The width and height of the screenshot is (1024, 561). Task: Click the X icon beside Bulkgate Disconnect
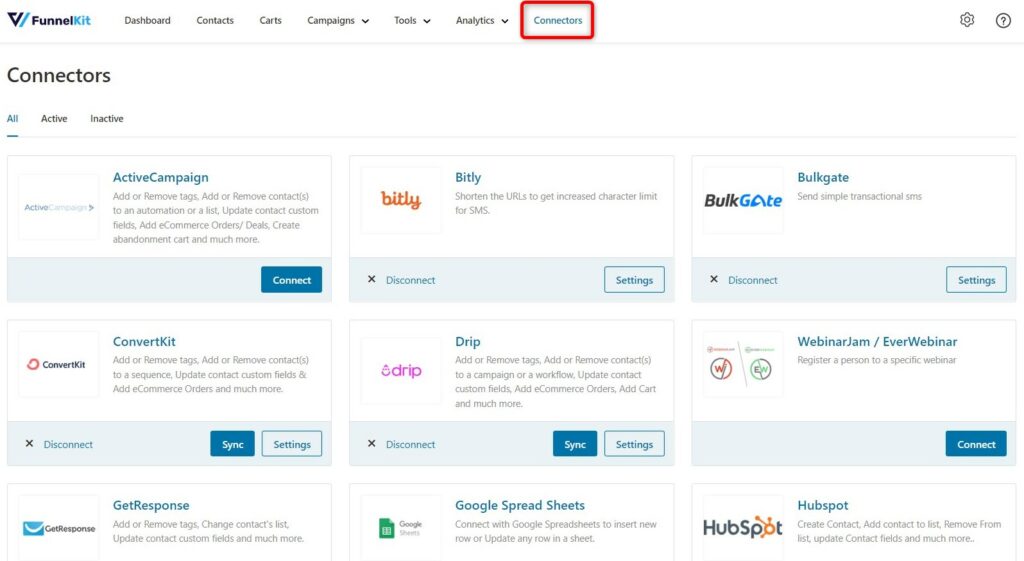(714, 280)
